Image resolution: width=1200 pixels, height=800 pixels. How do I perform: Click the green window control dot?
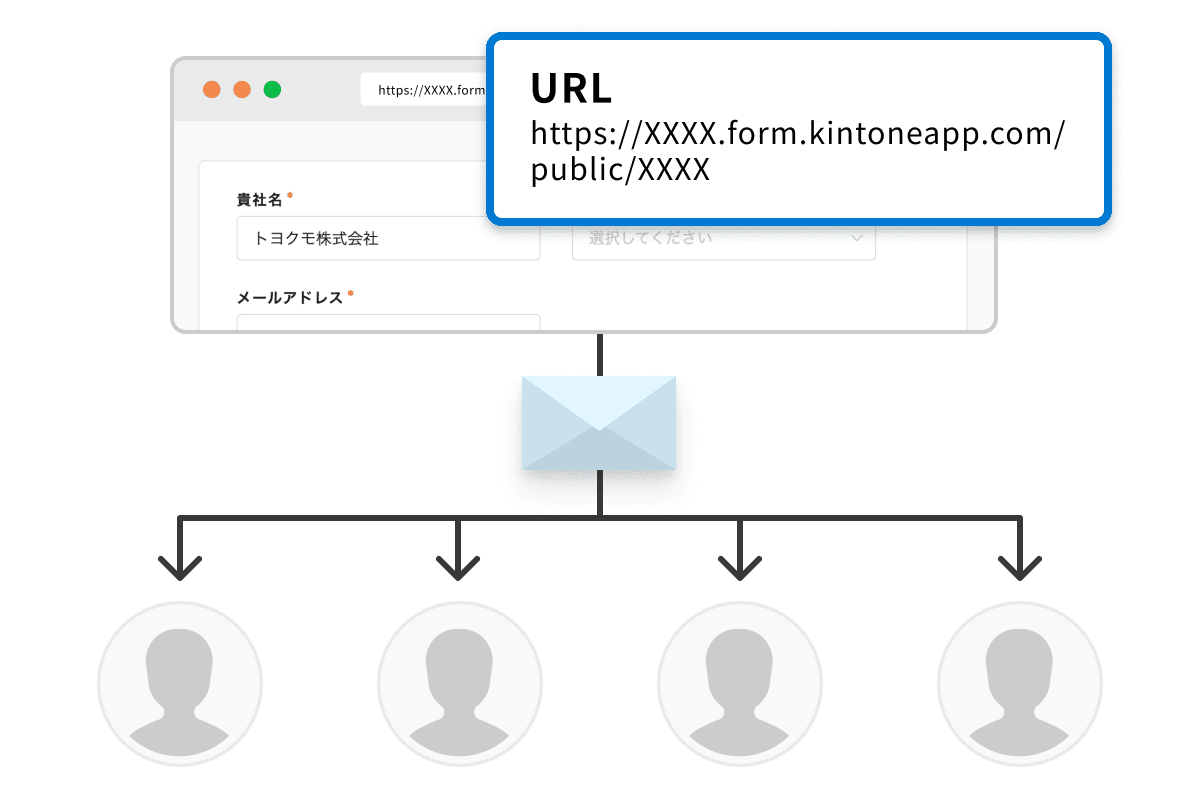click(271, 88)
